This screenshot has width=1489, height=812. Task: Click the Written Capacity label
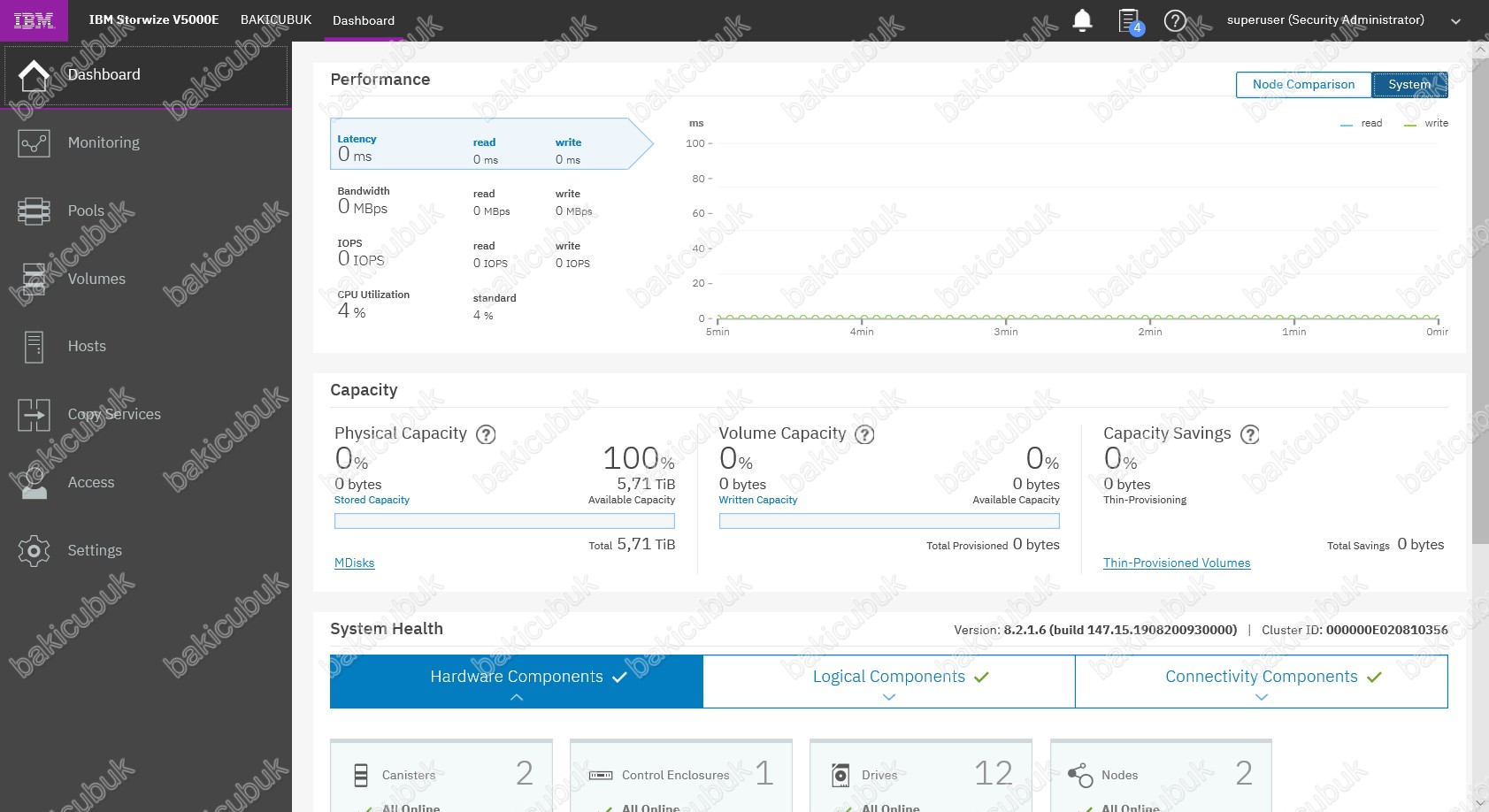click(757, 500)
